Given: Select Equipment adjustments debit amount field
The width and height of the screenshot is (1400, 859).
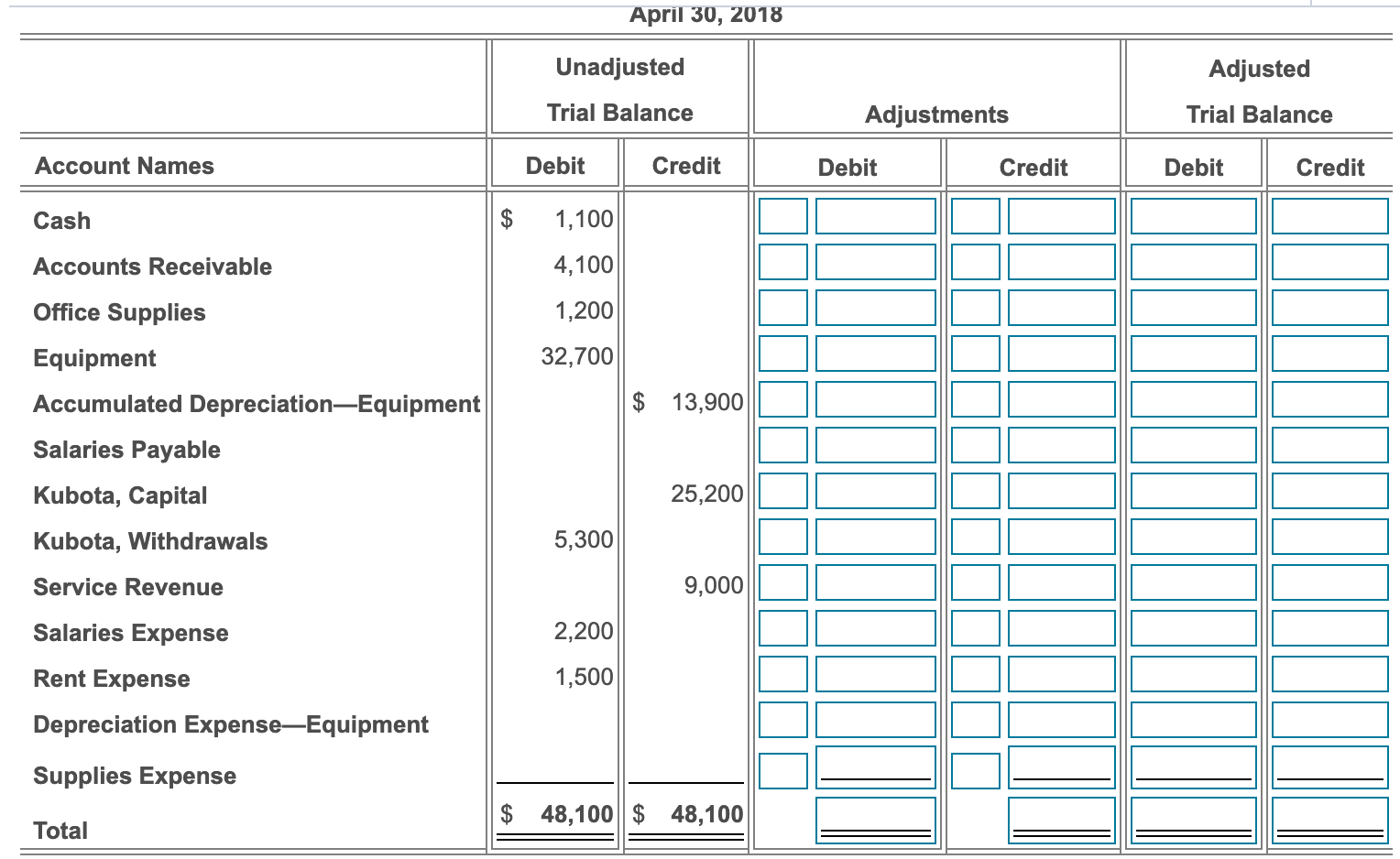Looking at the screenshot, I should click(x=876, y=353).
